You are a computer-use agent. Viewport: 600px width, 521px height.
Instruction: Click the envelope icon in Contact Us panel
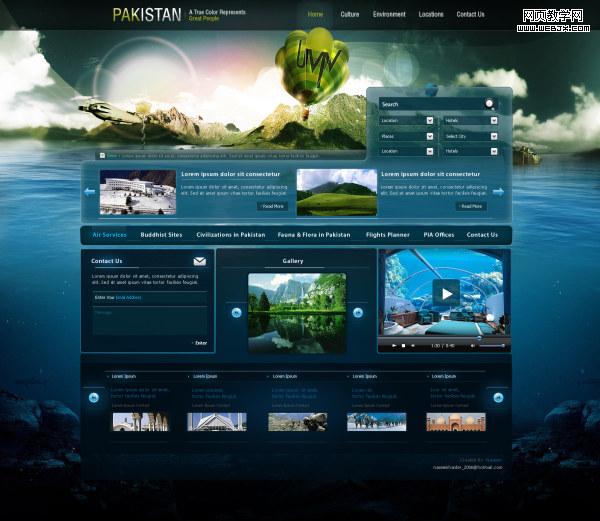point(200,261)
